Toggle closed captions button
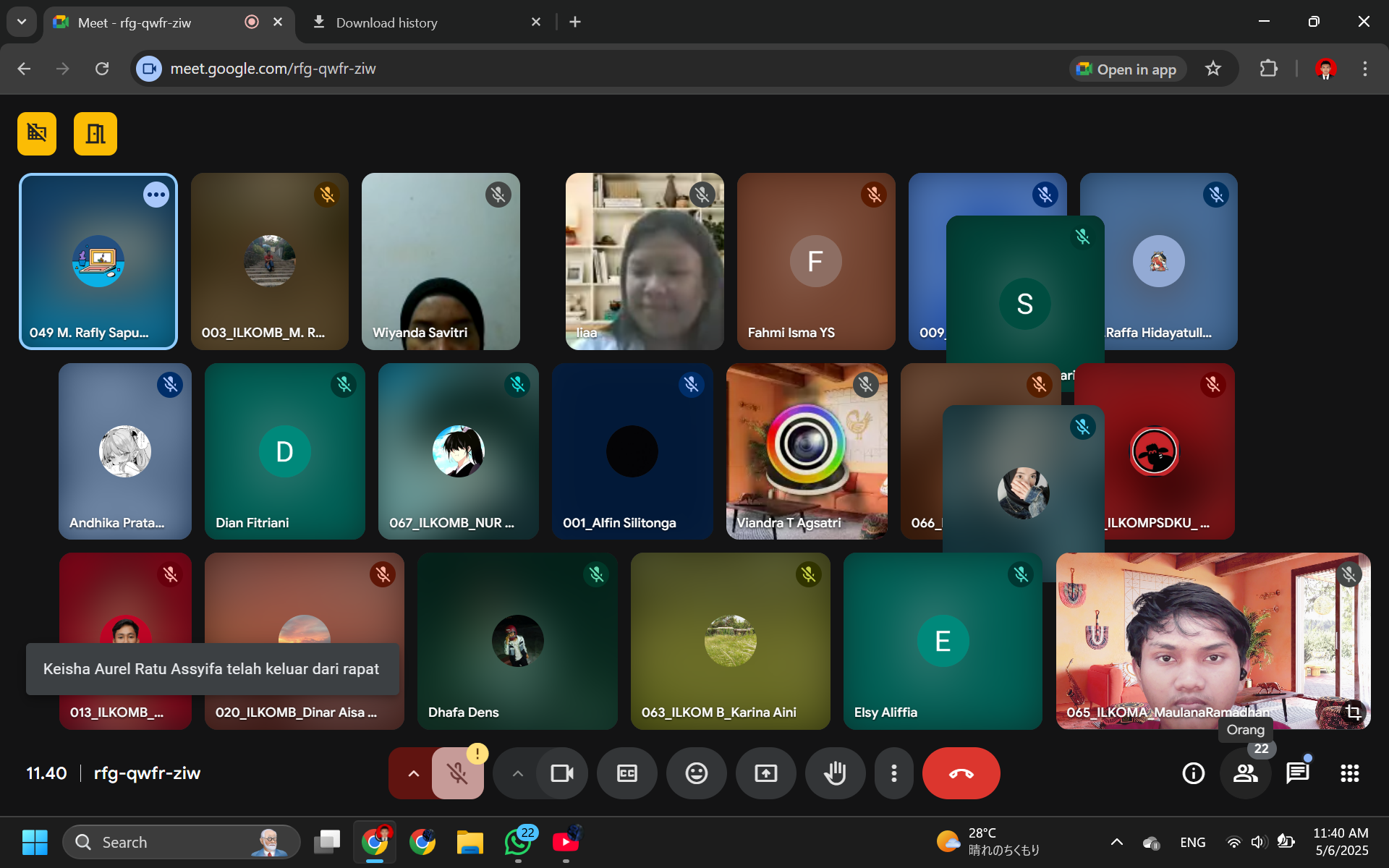 coord(626,773)
